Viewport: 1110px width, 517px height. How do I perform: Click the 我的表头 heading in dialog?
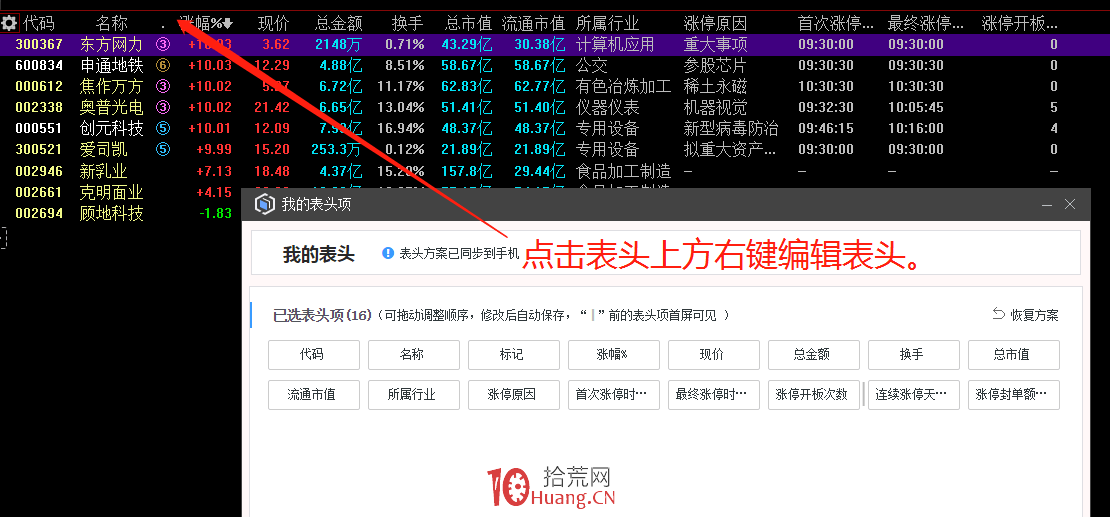(x=319, y=254)
